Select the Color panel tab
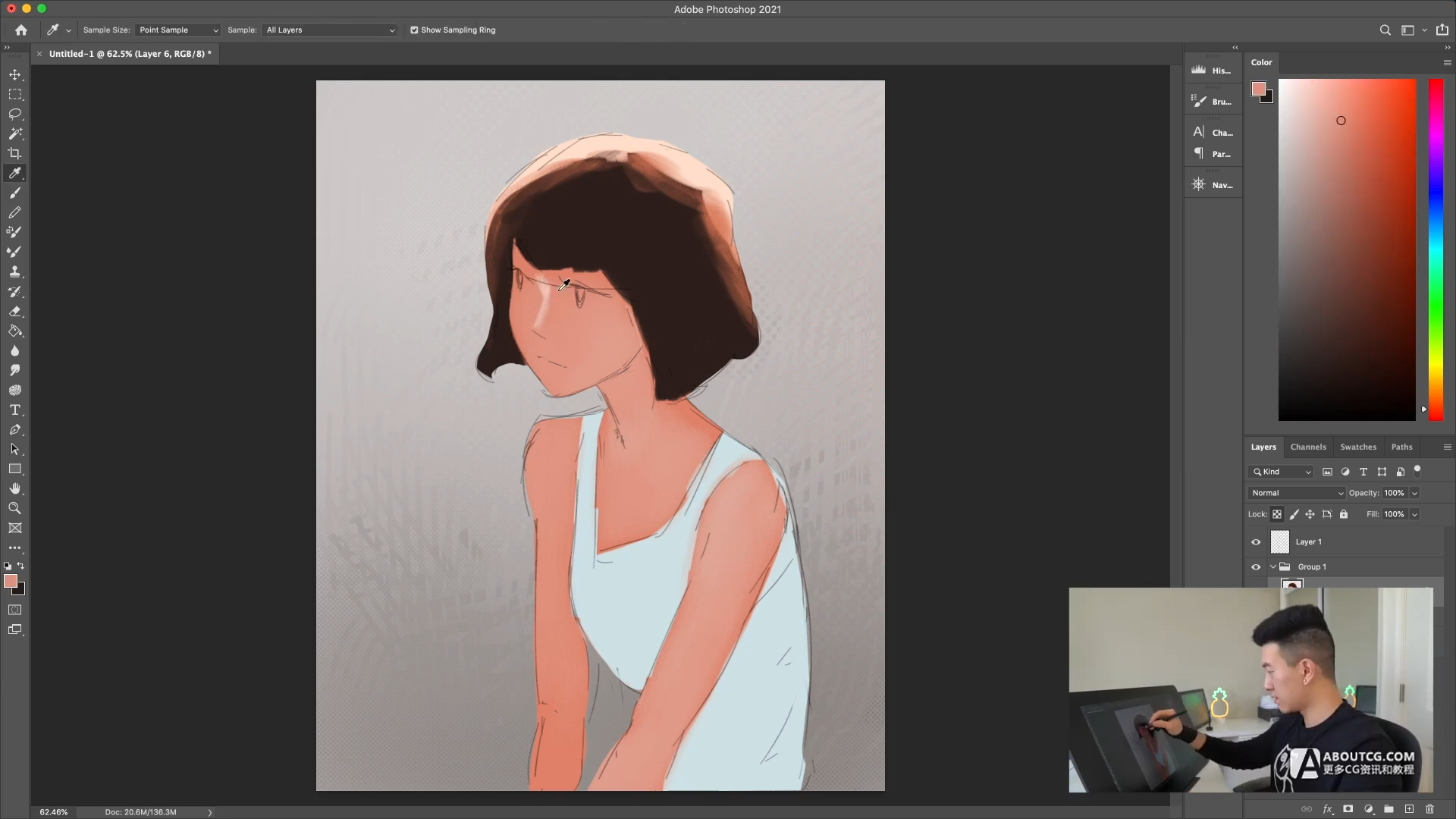 1261,62
